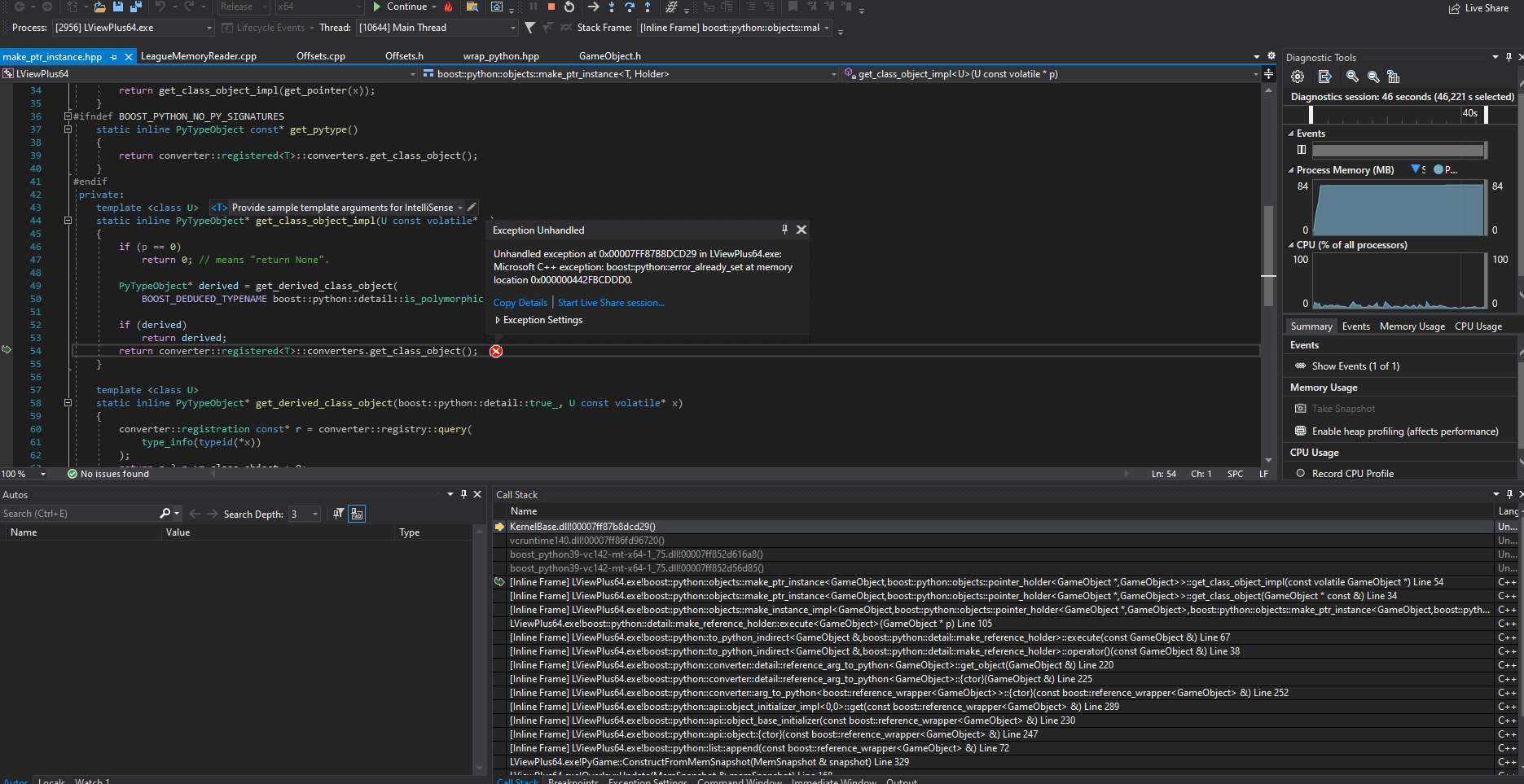
Task: Open the Stack Frame dropdown
Action: [735, 28]
